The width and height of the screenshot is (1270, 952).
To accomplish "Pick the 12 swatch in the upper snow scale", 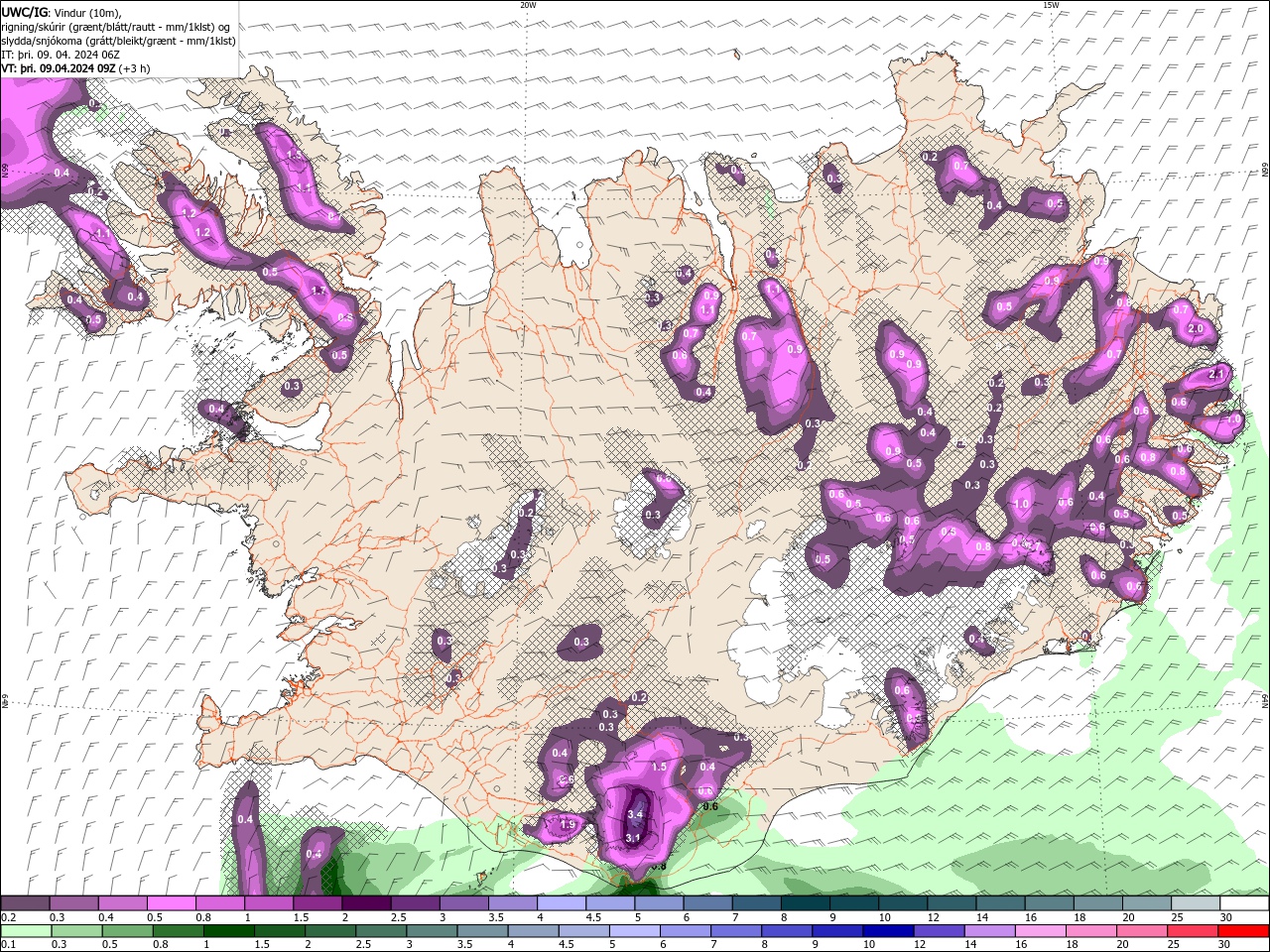I will point(952,902).
